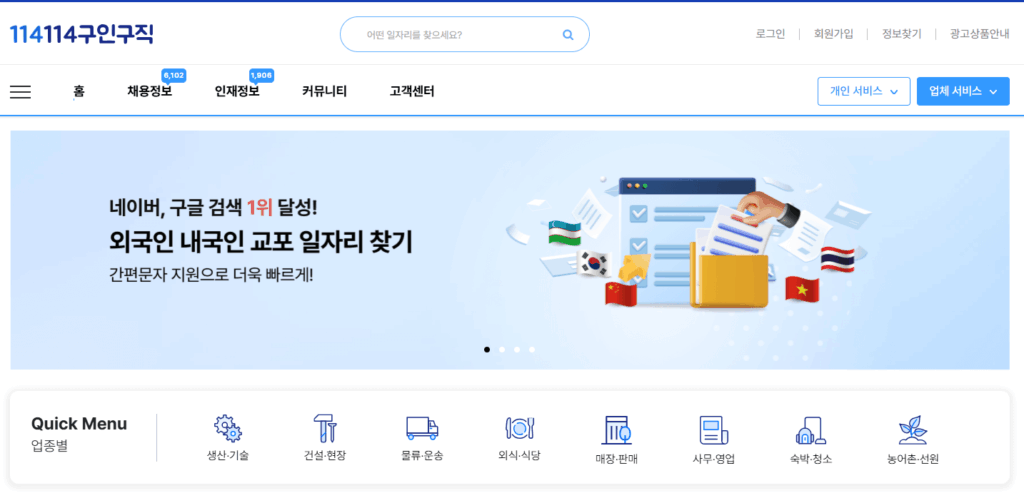The height and width of the screenshot is (498, 1024).
Task: Expand the 개인 서비스 dropdown
Action: (x=861, y=91)
